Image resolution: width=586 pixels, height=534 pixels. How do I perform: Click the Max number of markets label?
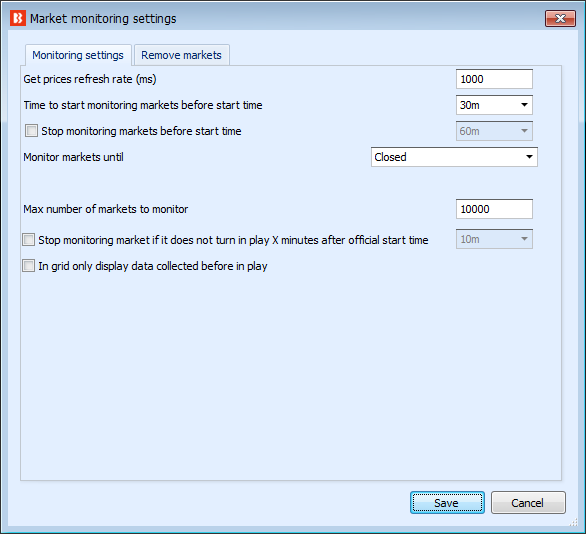[105, 209]
